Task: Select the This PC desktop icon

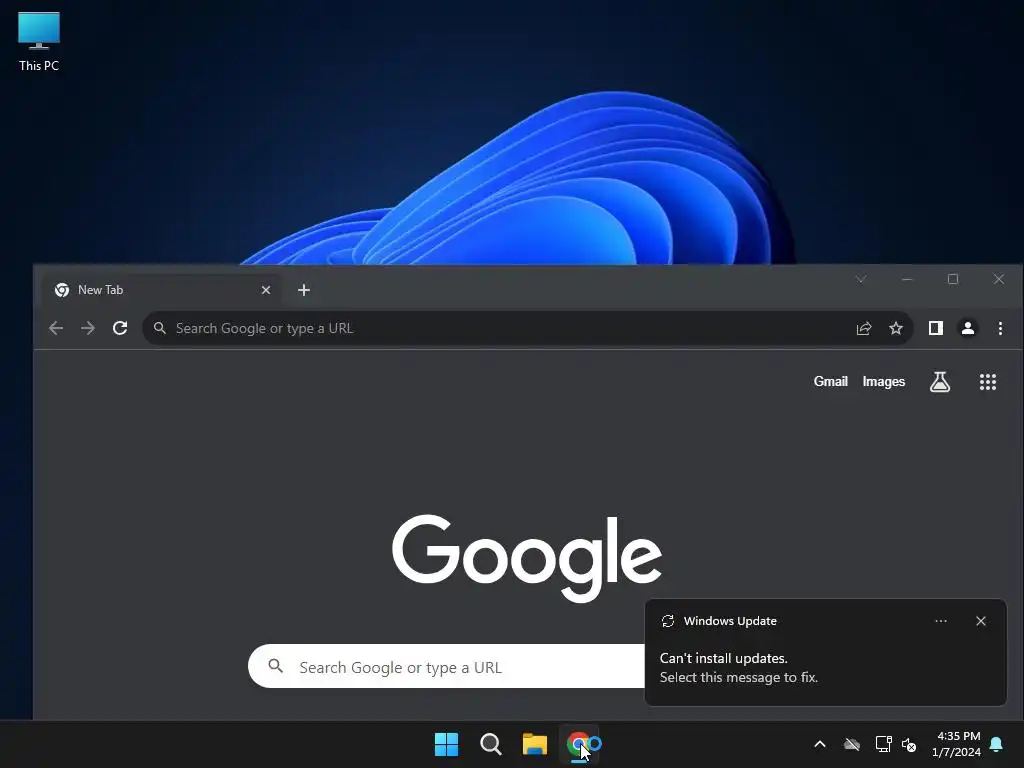Action: (39, 42)
